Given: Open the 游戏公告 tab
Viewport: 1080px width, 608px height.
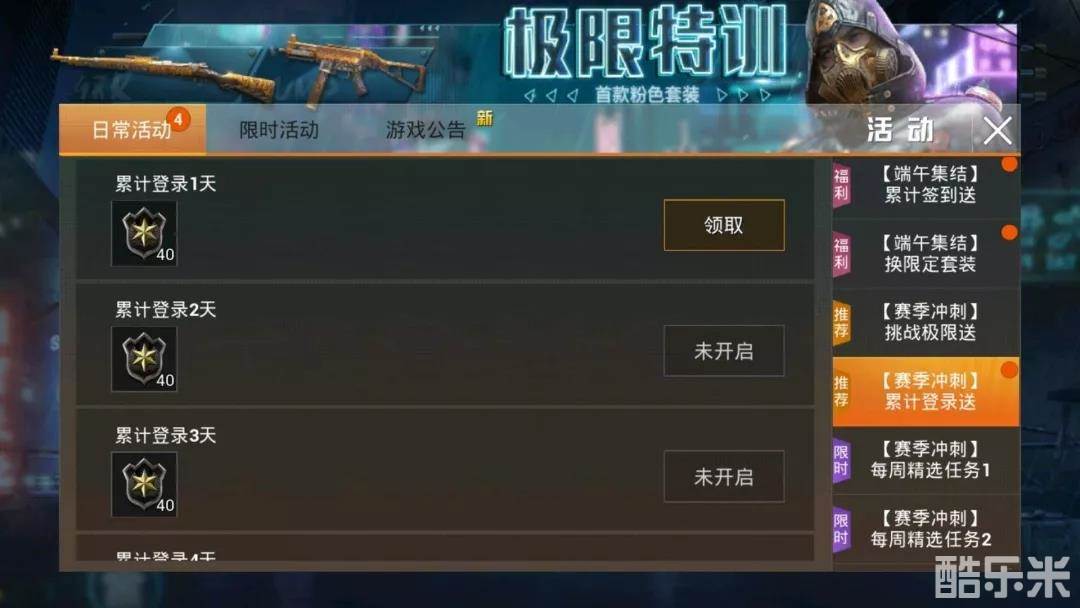Looking at the screenshot, I should pyautogui.click(x=426, y=129).
